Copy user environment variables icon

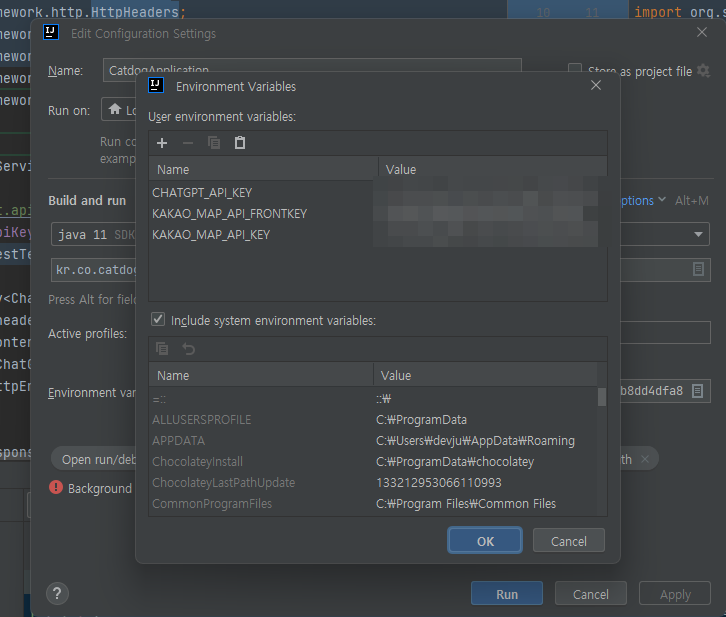coord(214,143)
